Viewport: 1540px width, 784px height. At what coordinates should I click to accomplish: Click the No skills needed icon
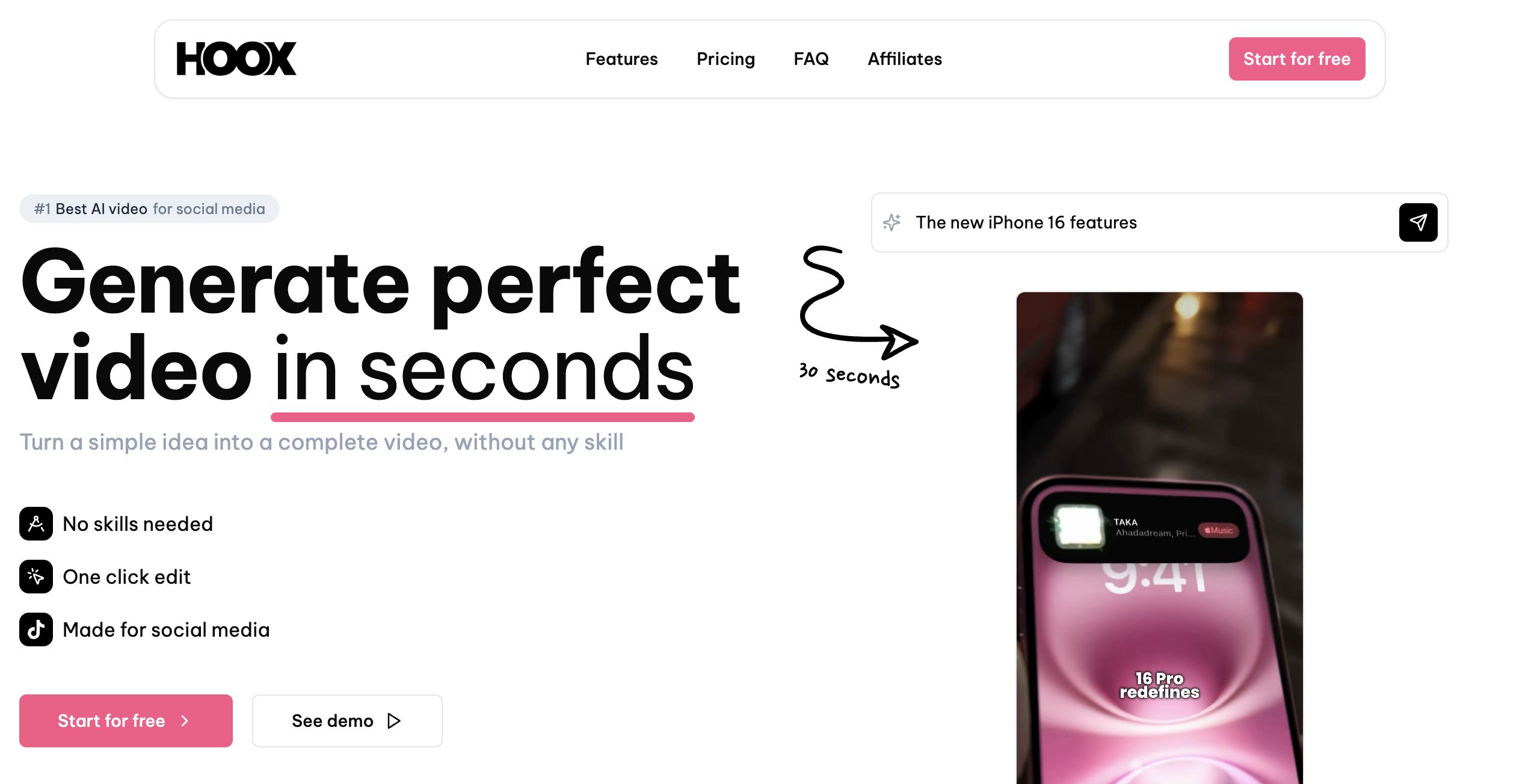coord(36,524)
